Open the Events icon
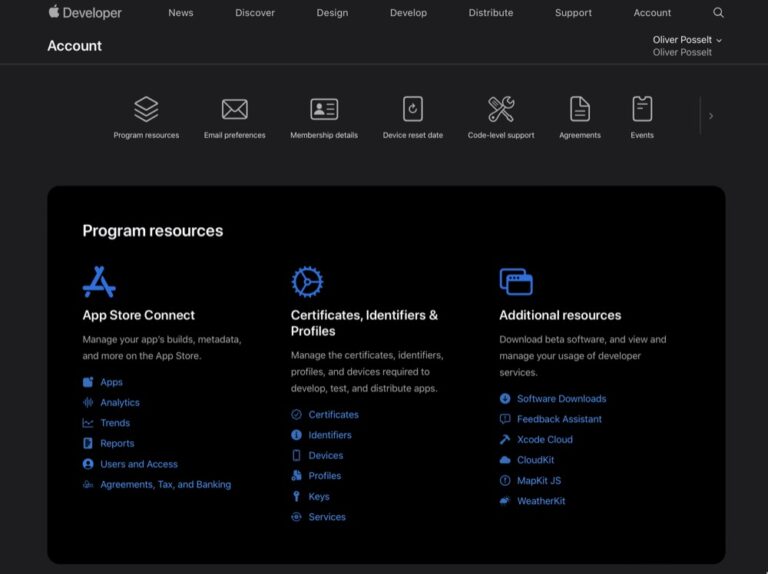This screenshot has width=768, height=574. [642, 109]
